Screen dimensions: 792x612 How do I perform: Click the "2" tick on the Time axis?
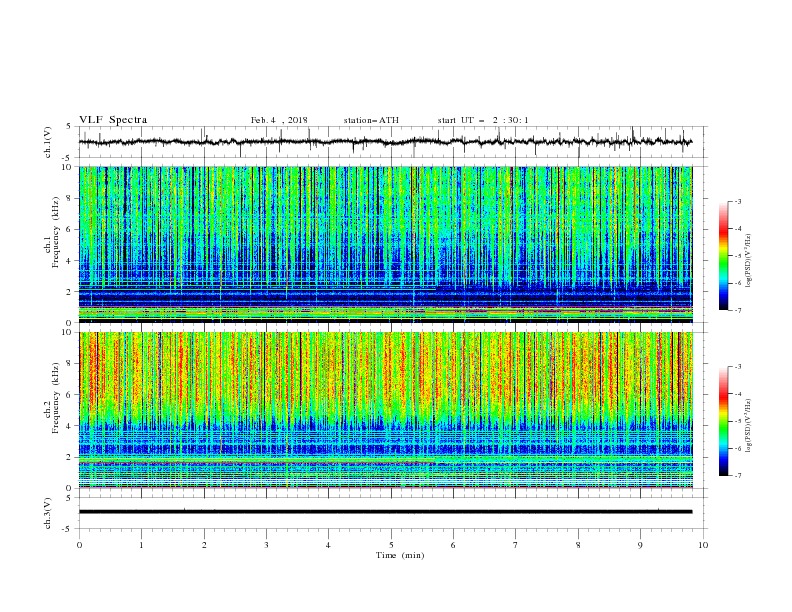pyautogui.click(x=204, y=545)
